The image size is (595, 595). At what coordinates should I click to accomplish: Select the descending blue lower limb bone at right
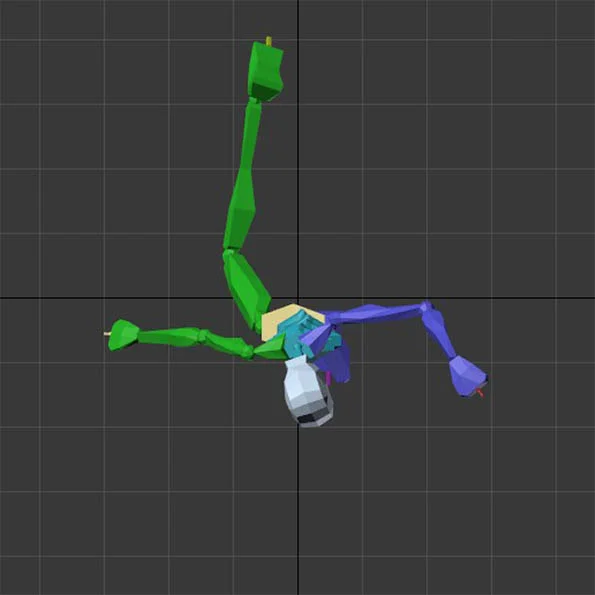(438, 331)
